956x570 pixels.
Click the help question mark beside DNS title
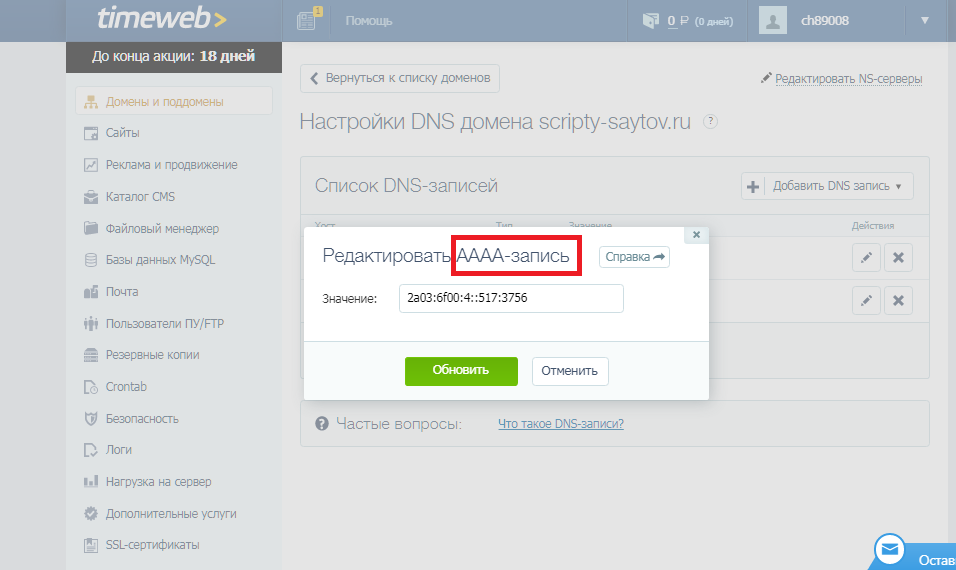[x=710, y=121]
